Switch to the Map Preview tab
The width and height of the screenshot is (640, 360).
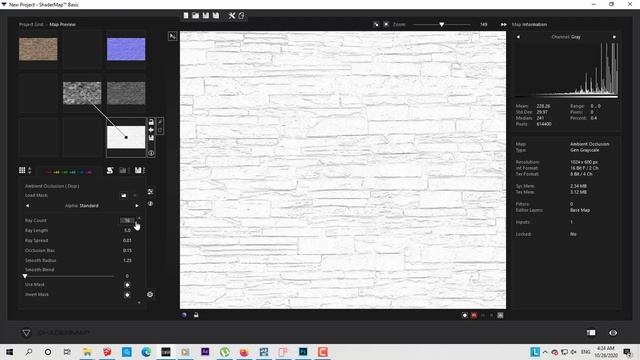(x=62, y=24)
